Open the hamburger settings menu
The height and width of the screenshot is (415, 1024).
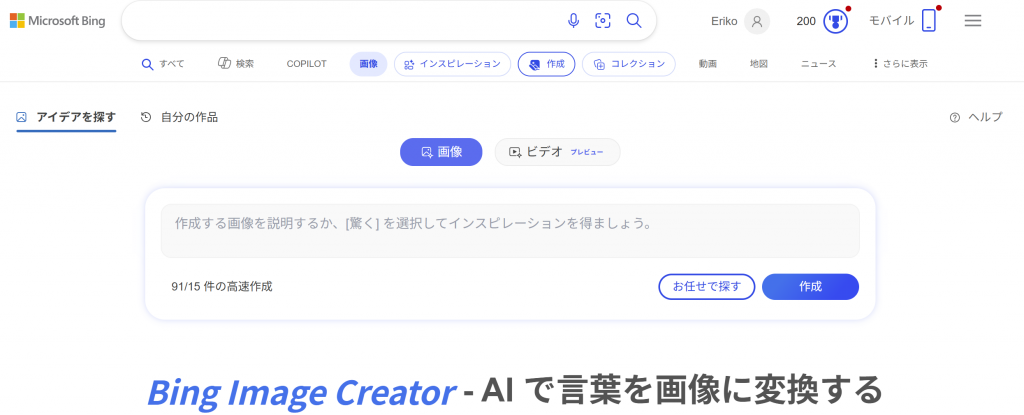(x=973, y=21)
